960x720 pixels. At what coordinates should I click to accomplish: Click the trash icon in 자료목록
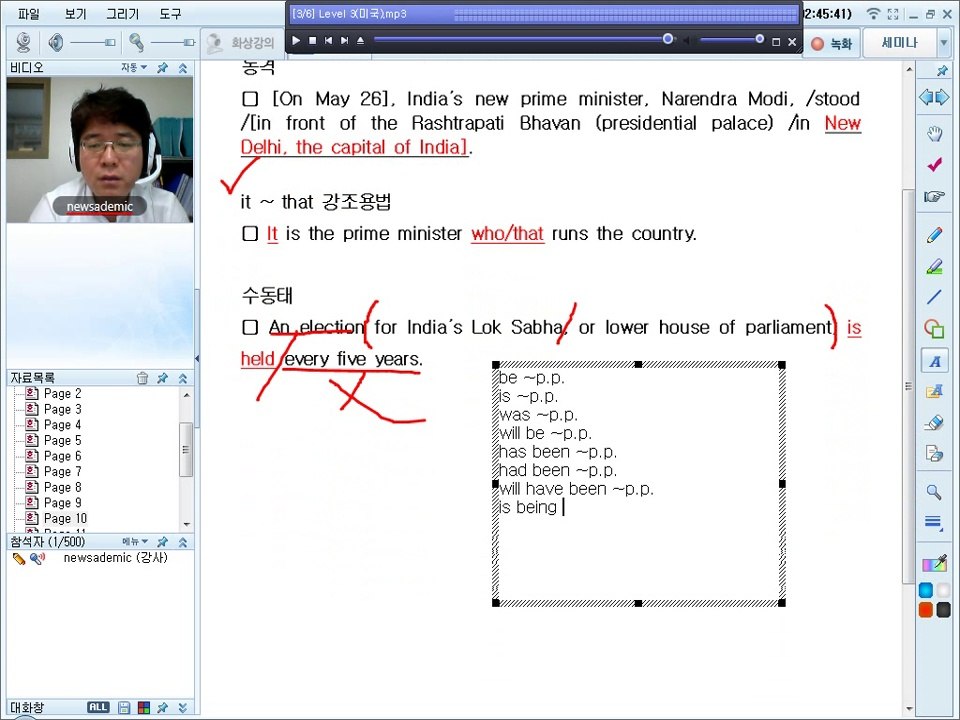[142, 378]
